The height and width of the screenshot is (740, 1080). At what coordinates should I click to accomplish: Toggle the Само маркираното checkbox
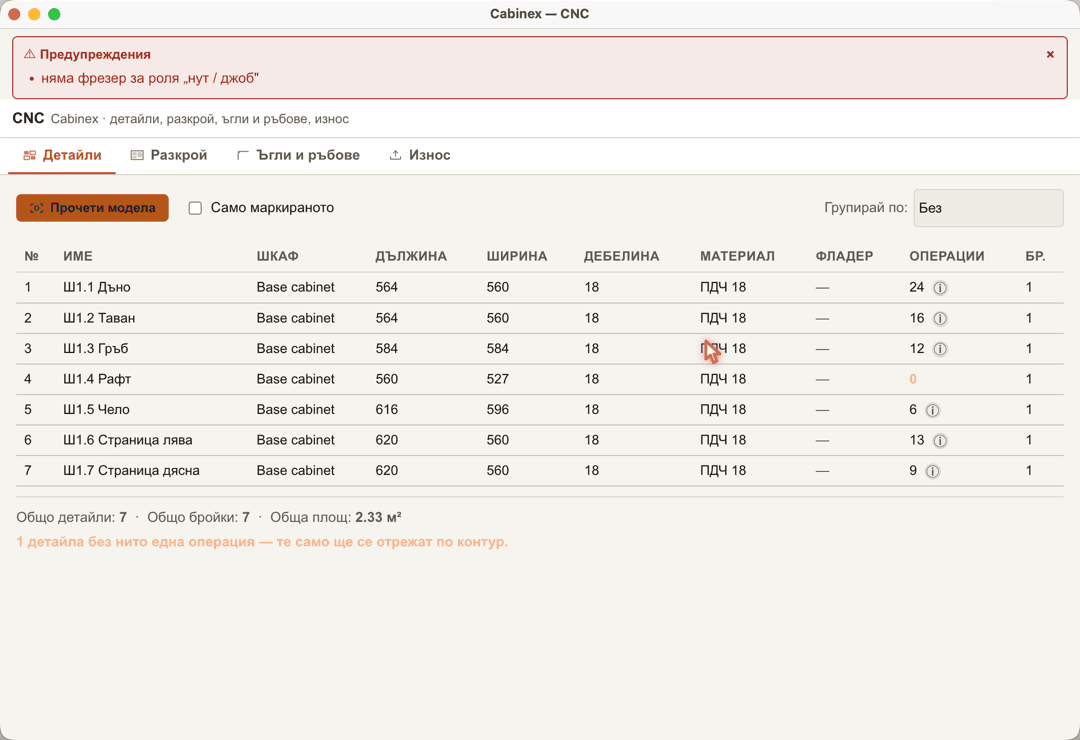[196, 208]
